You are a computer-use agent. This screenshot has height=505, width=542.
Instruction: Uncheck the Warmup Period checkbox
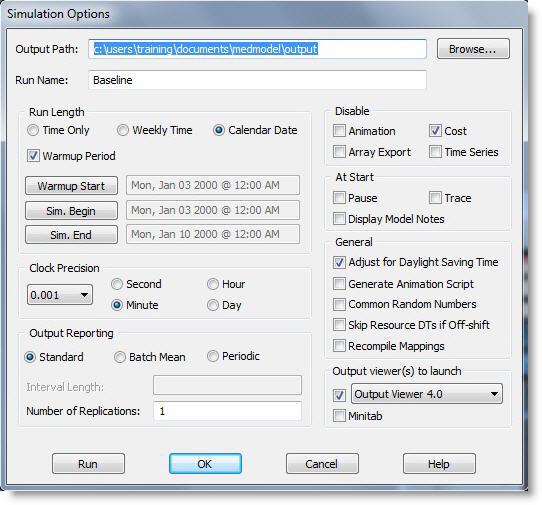click(33, 156)
